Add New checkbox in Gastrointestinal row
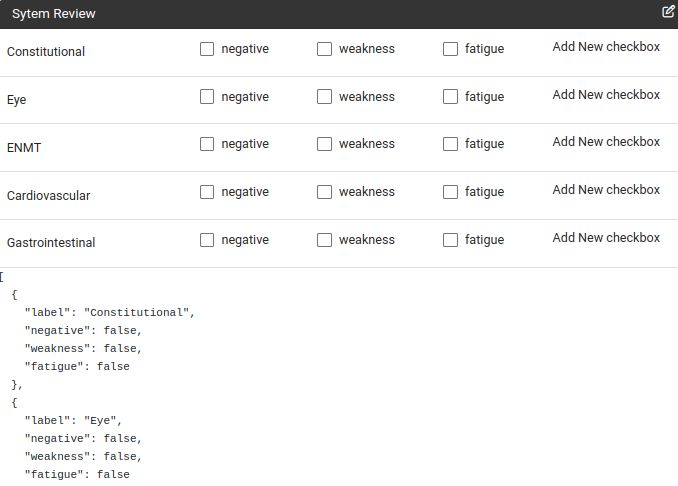This screenshot has height=486, width=678. [x=606, y=238]
